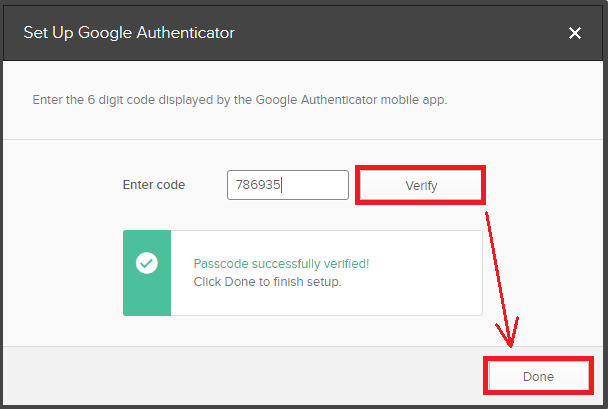Viewport: 608px width, 409px height.
Task: Finish setup with the Done button
Action: pos(538,376)
